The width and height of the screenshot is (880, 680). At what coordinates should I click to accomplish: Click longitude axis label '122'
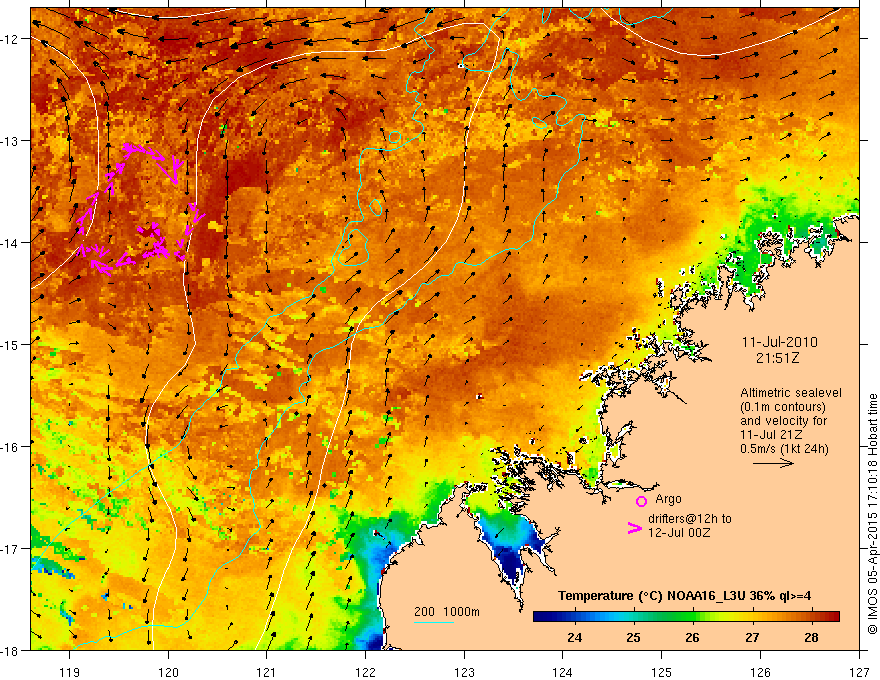pyautogui.click(x=365, y=672)
